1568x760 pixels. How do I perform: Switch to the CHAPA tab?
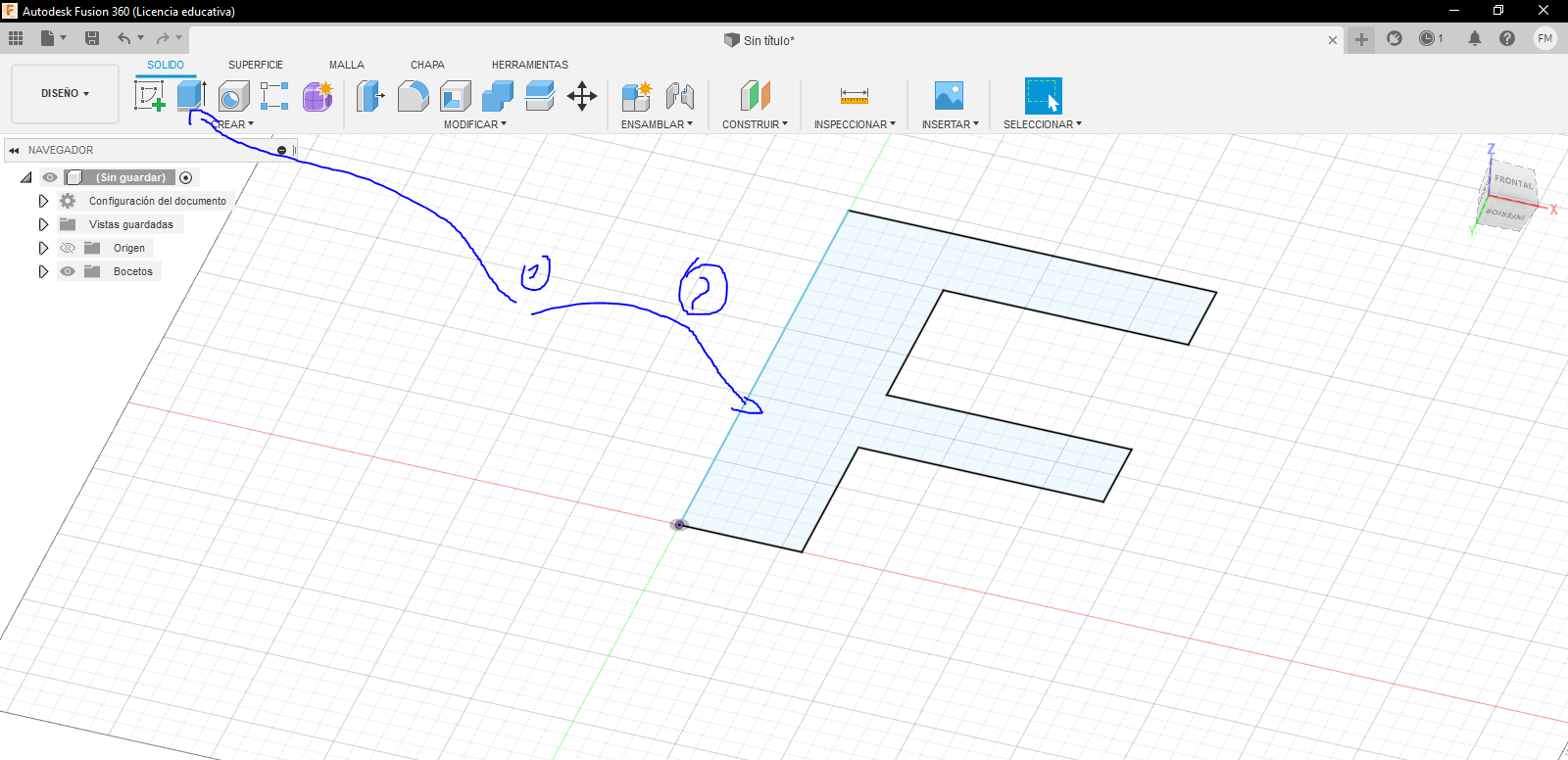[427, 65]
